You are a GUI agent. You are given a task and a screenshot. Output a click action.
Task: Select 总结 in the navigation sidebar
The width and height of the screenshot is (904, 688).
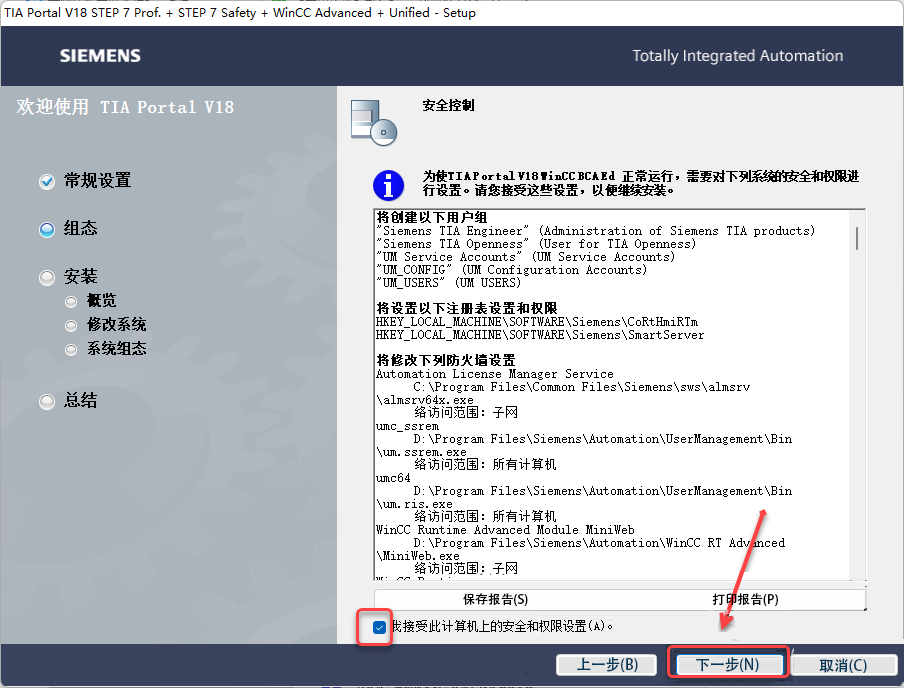tap(80, 401)
